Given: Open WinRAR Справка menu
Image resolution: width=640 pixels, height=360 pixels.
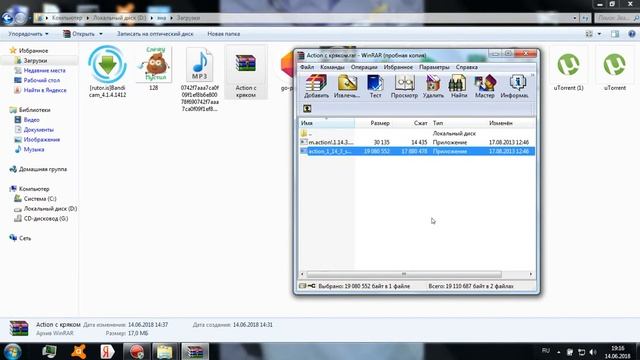Looking at the screenshot, I should tap(467, 67).
